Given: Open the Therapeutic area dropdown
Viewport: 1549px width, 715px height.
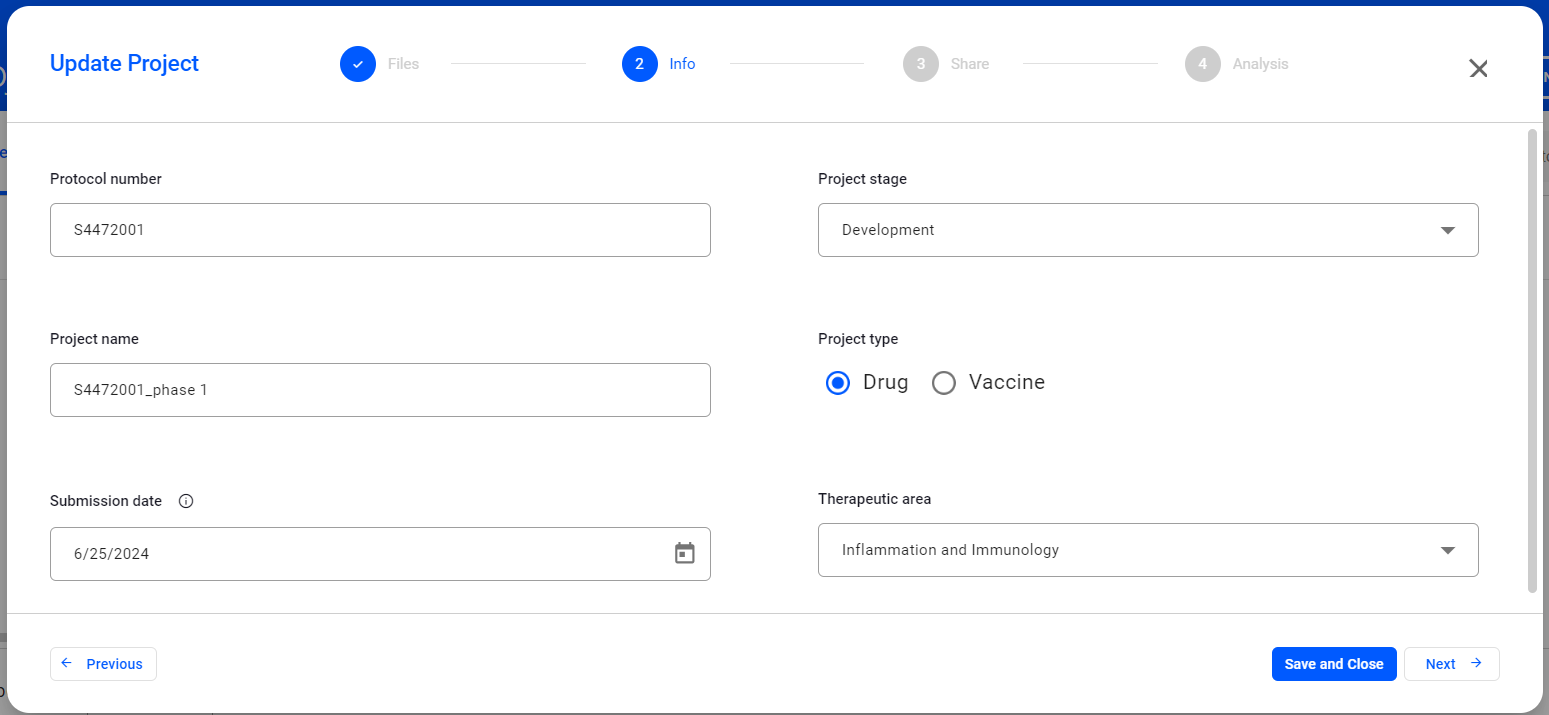Looking at the screenshot, I should tap(1147, 549).
